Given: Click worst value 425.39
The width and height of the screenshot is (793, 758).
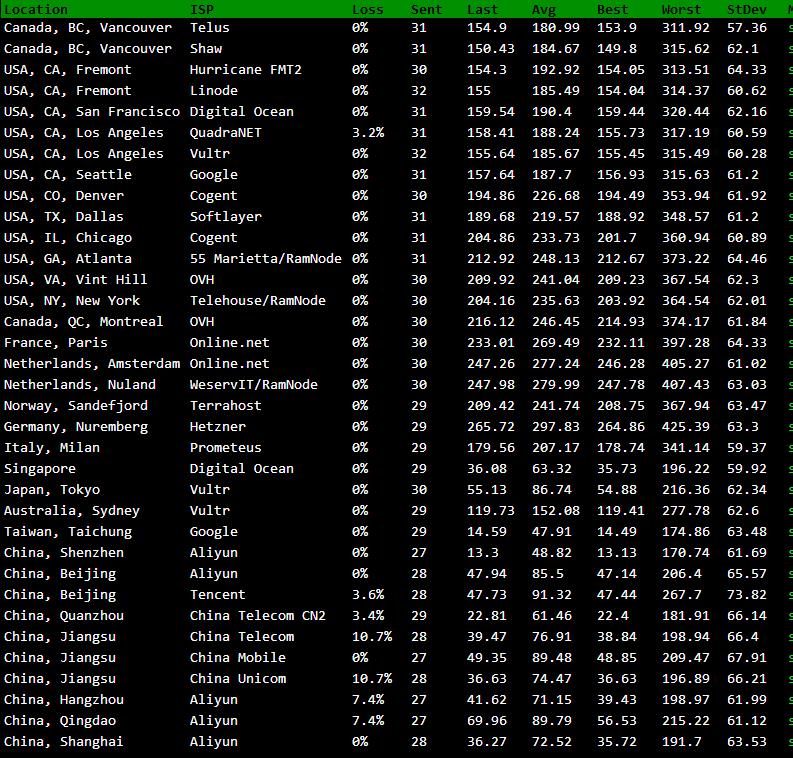Looking at the screenshot, I should pyautogui.click(x=685, y=426).
